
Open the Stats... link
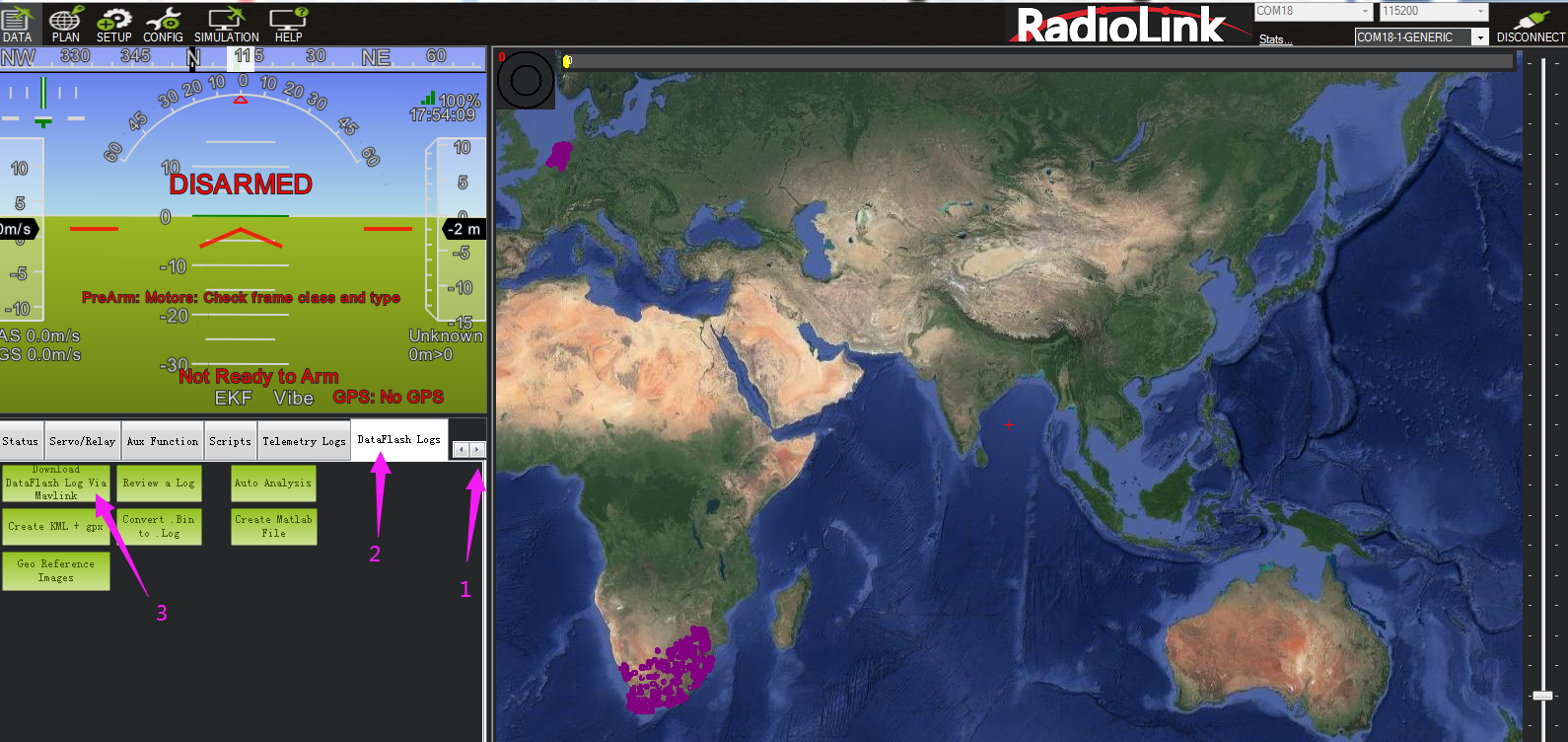click(1274, 39)
